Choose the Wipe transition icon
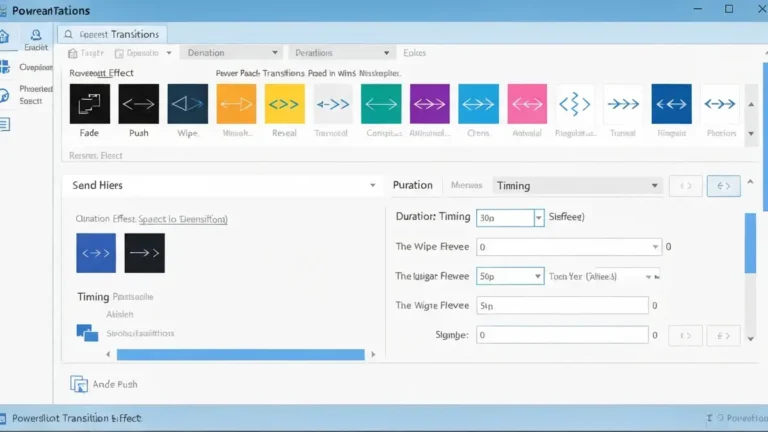 click(188, 104)
